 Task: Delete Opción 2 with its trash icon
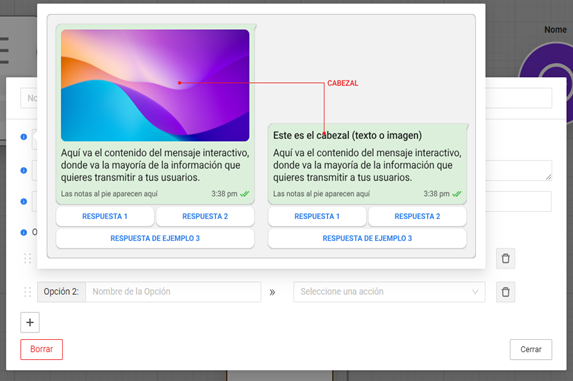point(505,292)
